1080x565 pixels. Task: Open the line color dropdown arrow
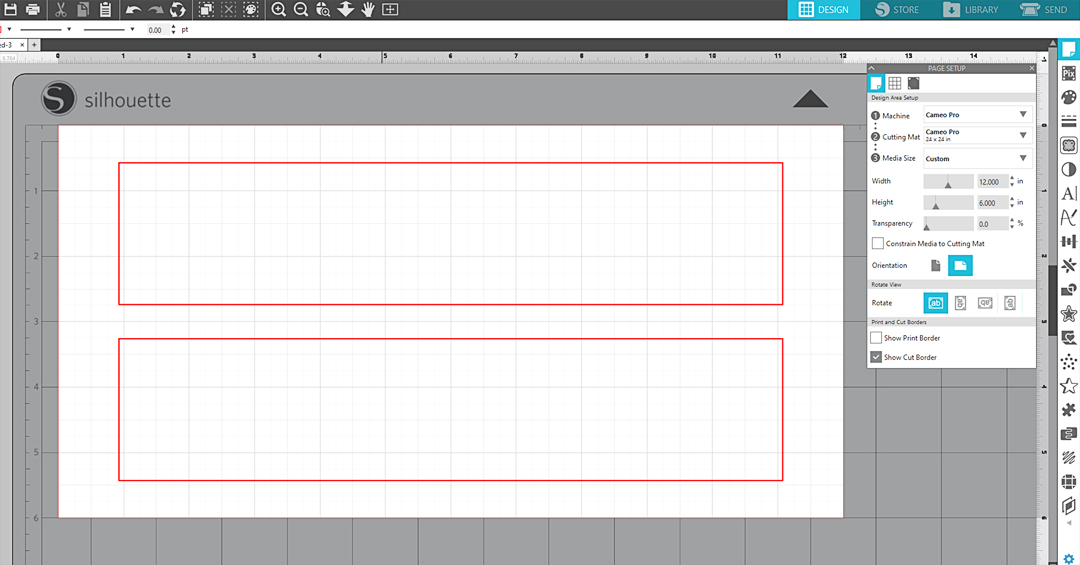tap(10, 30)
